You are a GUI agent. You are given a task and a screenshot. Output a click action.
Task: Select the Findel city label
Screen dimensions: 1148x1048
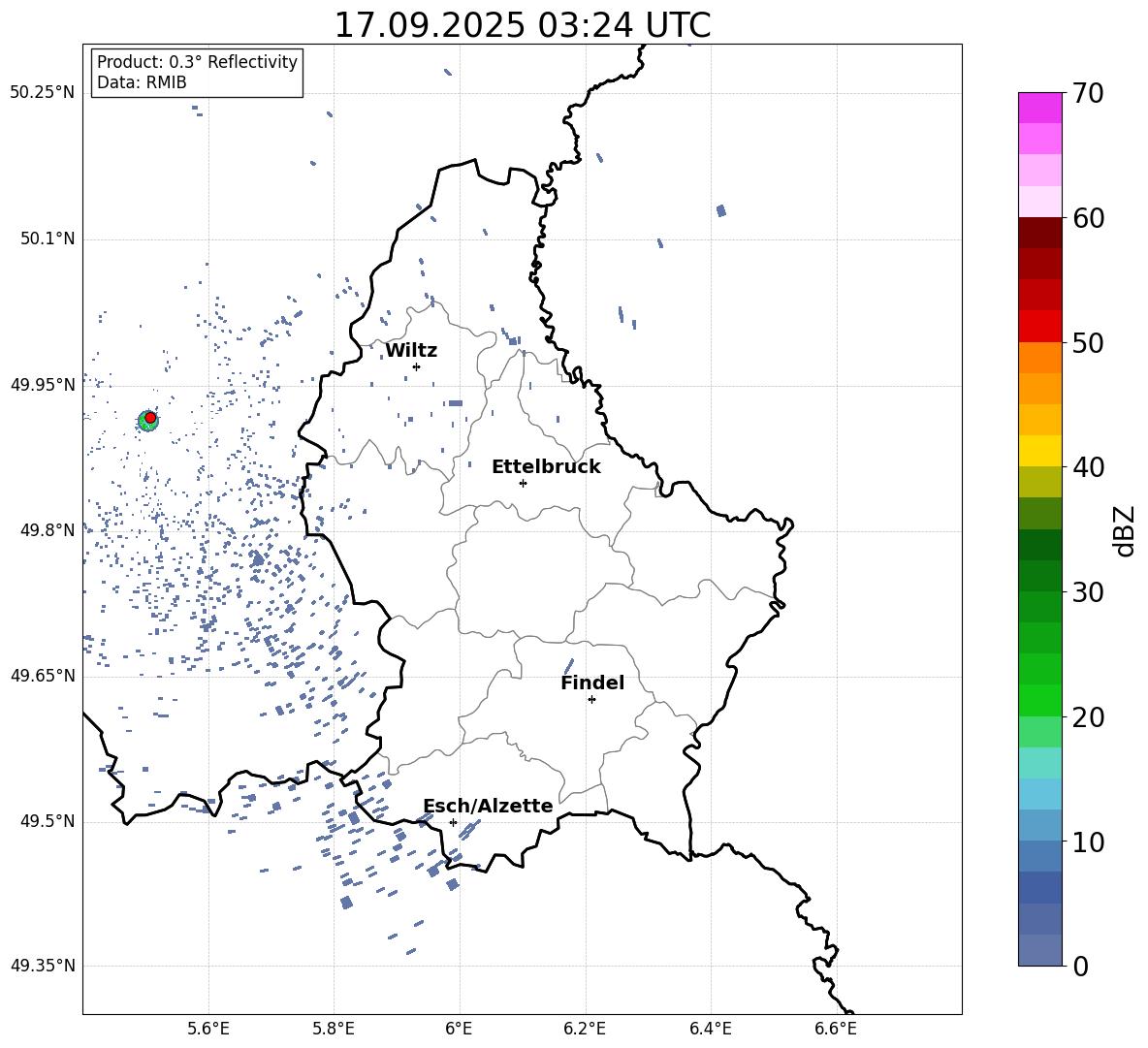point(592,683)
